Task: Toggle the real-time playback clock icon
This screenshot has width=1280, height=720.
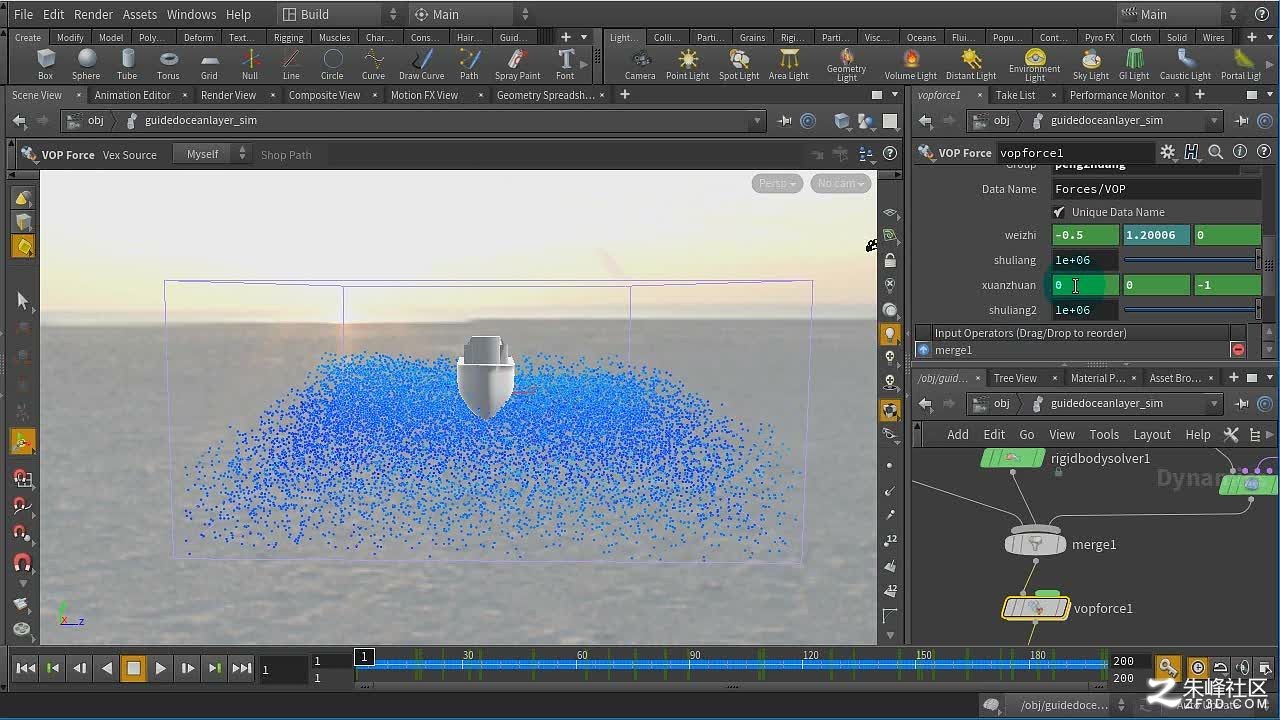Action: click(1197, 668)
